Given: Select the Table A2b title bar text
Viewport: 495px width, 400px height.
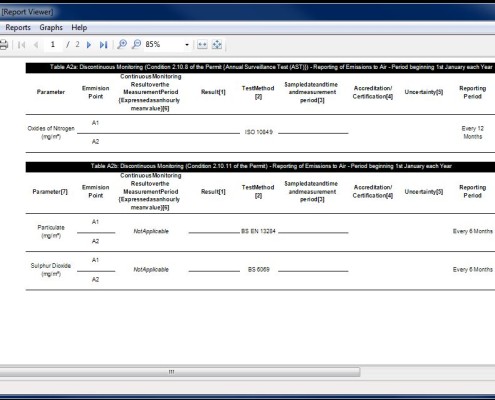Looking at the screenshot, I should click(x=271, y=166).
